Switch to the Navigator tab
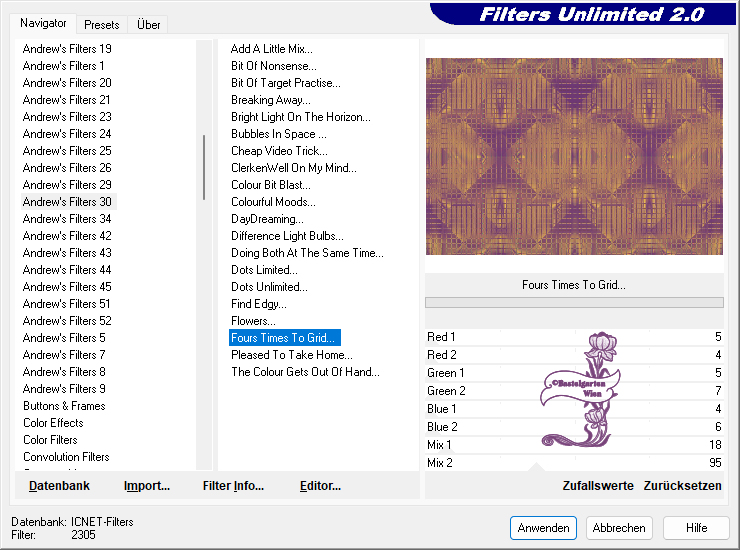The width and height of the screenshot is (740, 550). click(43, 23)
